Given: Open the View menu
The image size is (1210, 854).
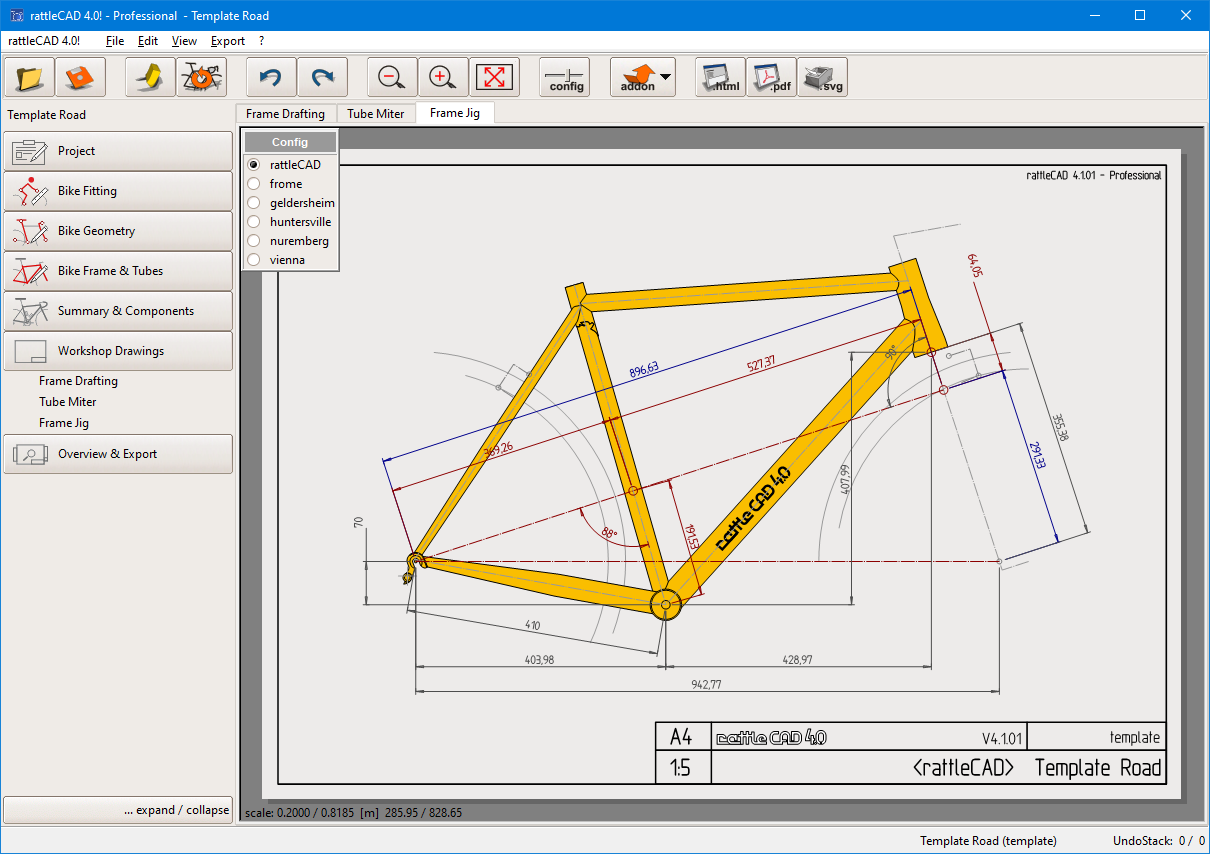Looking at the screenshot, I should (184, 41).
